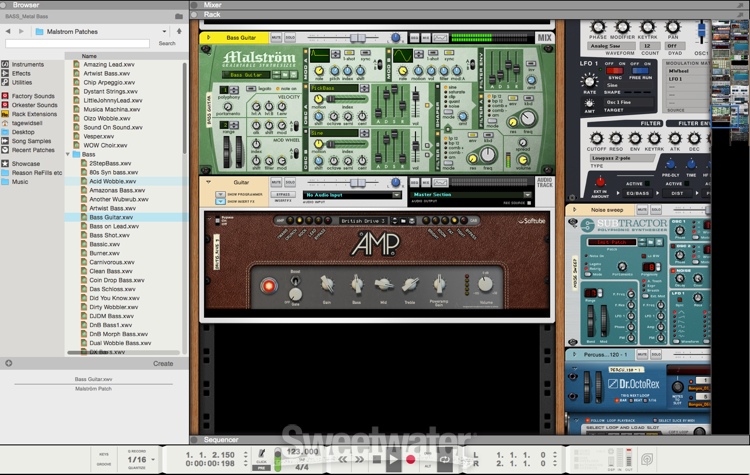Open the Sequencer panel header
This screenshot has width=750, height=475.
[220, 439]
